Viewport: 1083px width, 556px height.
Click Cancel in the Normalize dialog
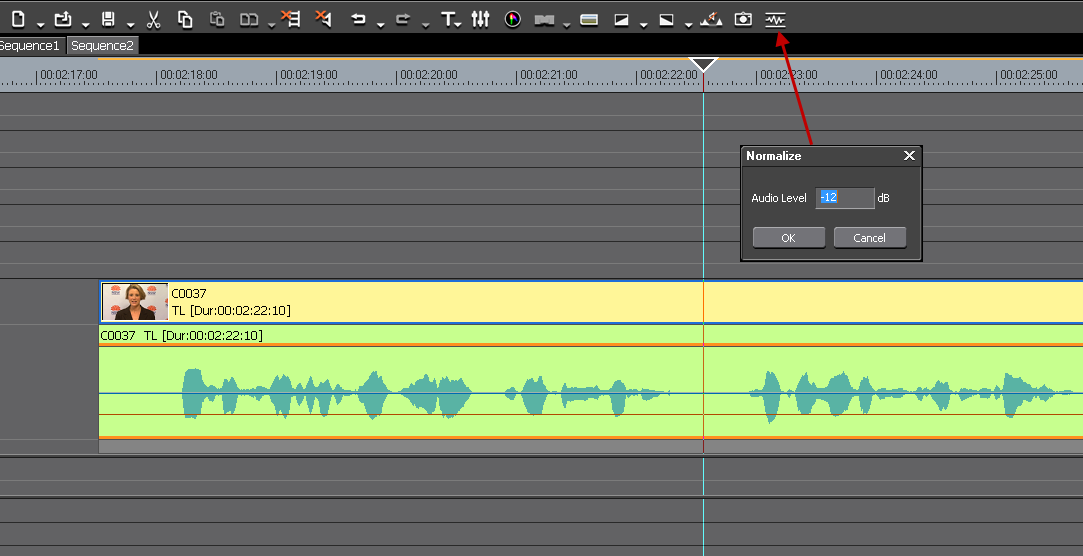coord(870,238)
